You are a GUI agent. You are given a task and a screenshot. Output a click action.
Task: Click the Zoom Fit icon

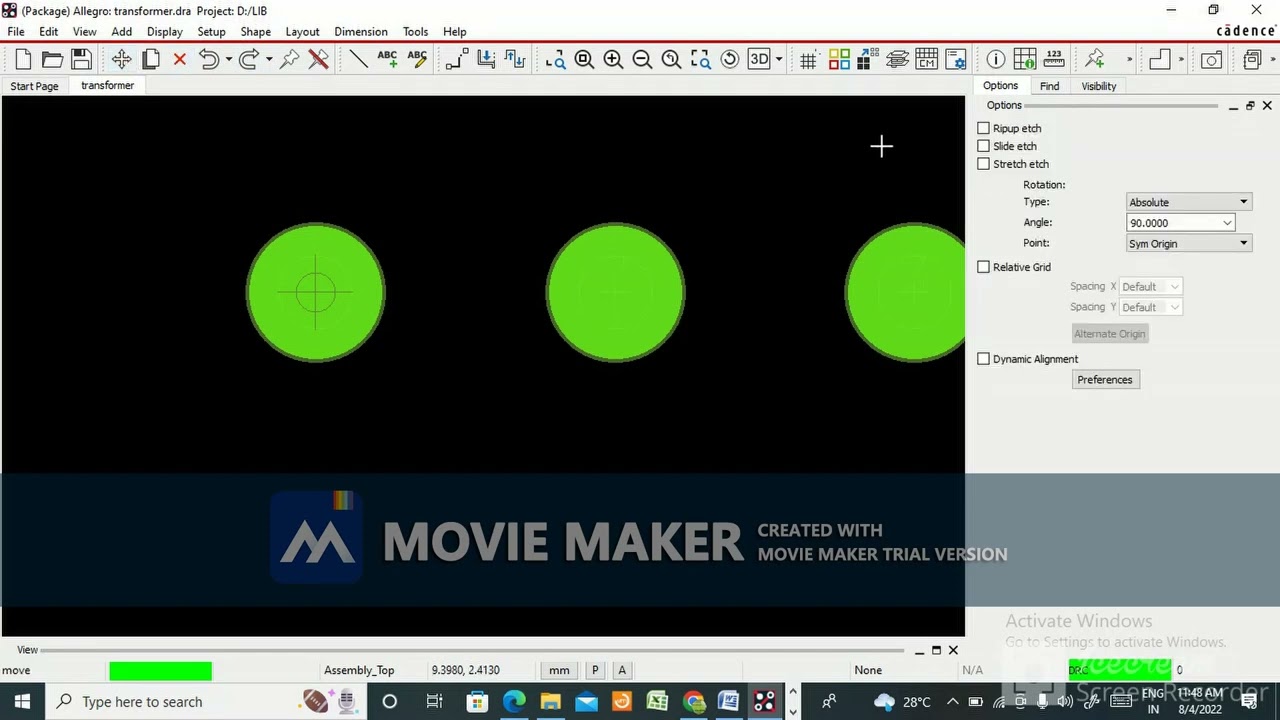584,60
